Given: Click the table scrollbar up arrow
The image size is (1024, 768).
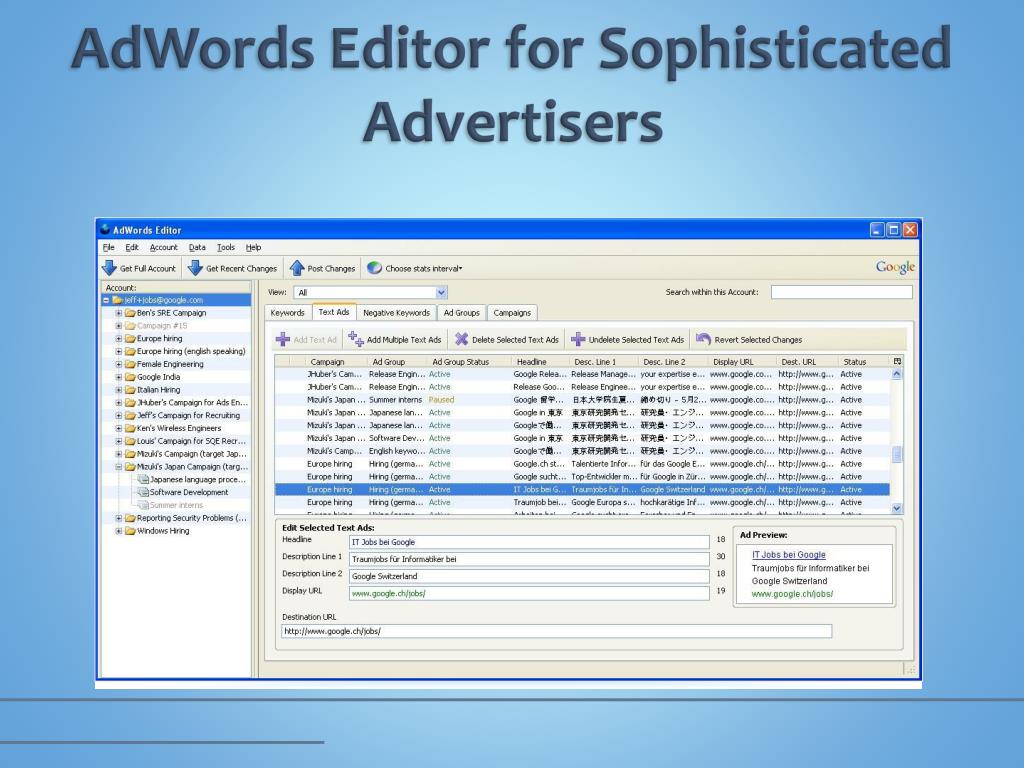Looking at the screenshot, I should (897, 374).
